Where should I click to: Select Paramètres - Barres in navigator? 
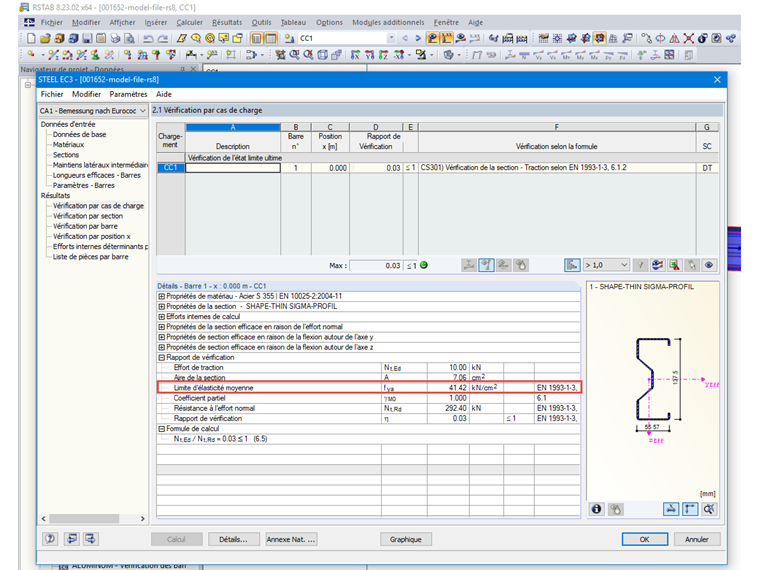coord(84,185)
